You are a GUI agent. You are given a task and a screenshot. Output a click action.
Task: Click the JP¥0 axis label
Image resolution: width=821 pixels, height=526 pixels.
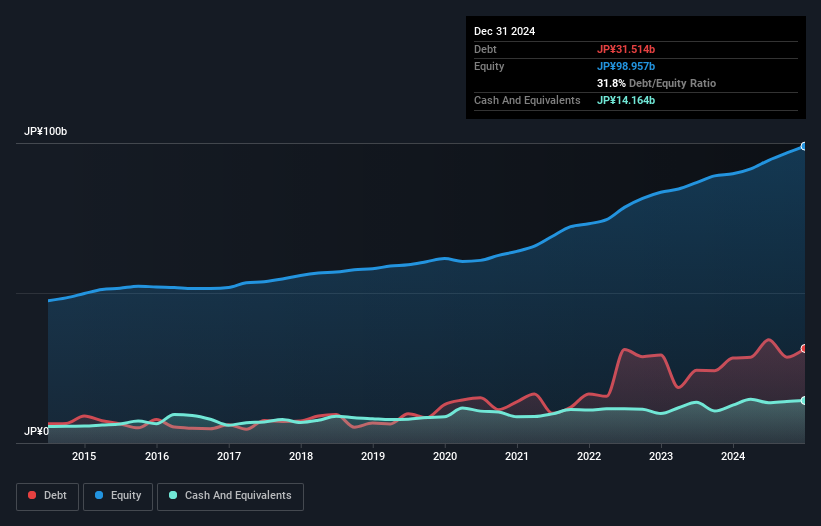pos(37,431)
